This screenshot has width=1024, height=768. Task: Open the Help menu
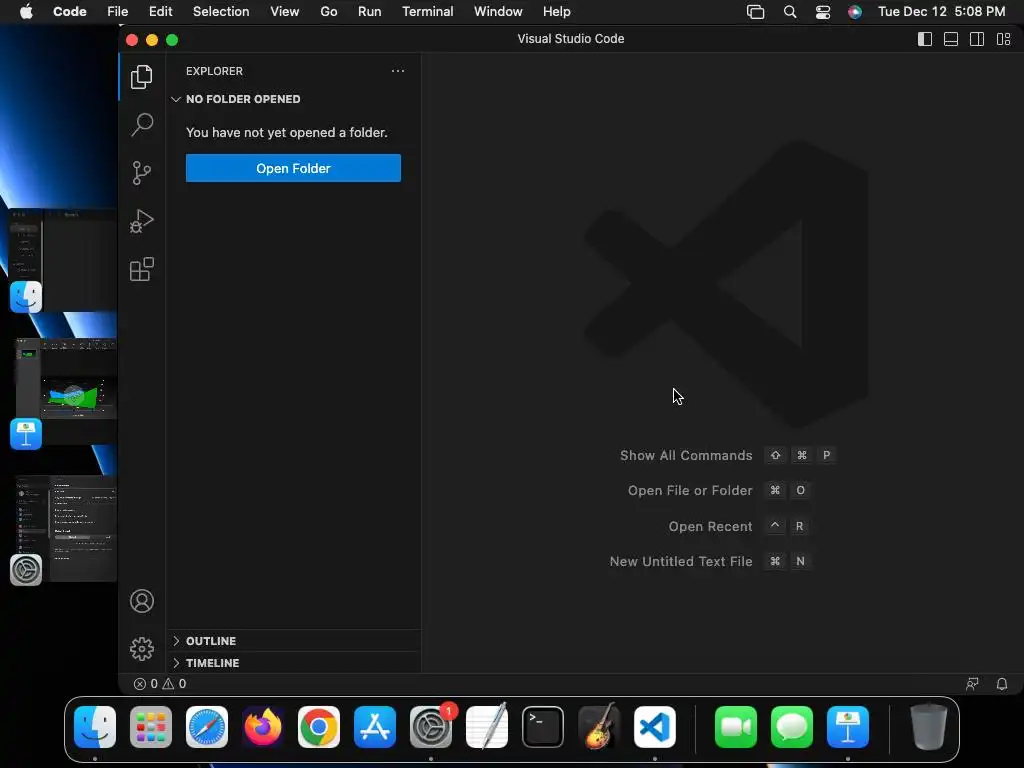click(556, 12)
